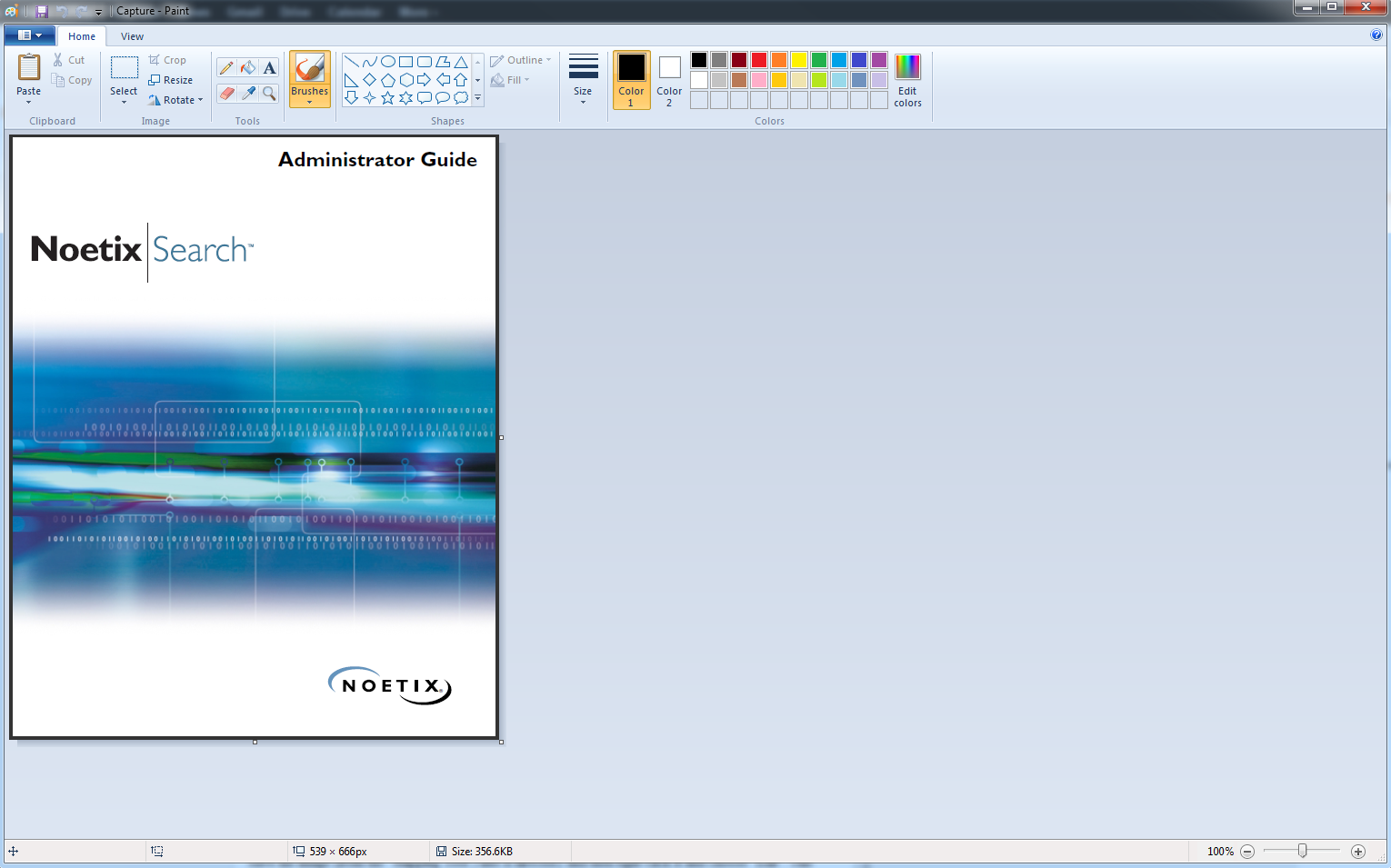1391x868 pixels.
Task: Click the Copy button
Action: click(x=72, y=80)
